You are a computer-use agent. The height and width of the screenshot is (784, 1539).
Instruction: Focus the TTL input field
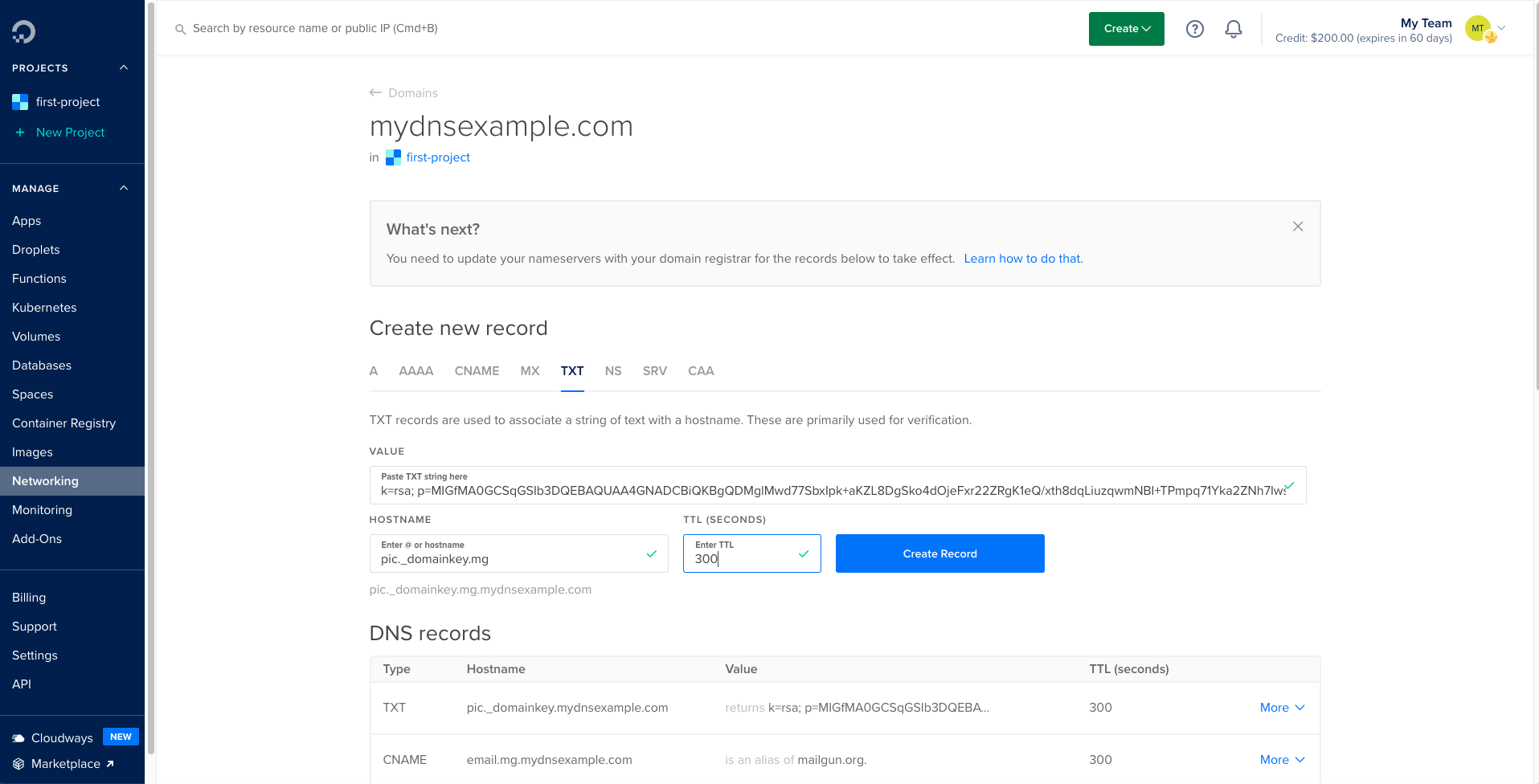point(751,553)
